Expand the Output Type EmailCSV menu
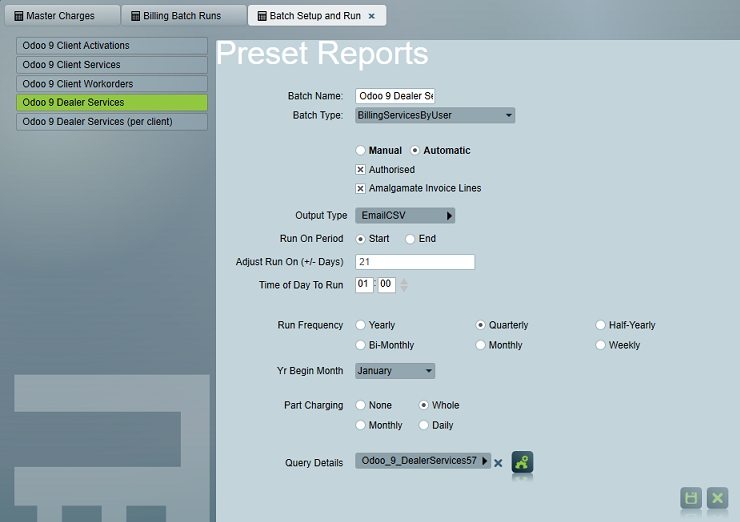 pyautogui.click(x=405, y=215)
